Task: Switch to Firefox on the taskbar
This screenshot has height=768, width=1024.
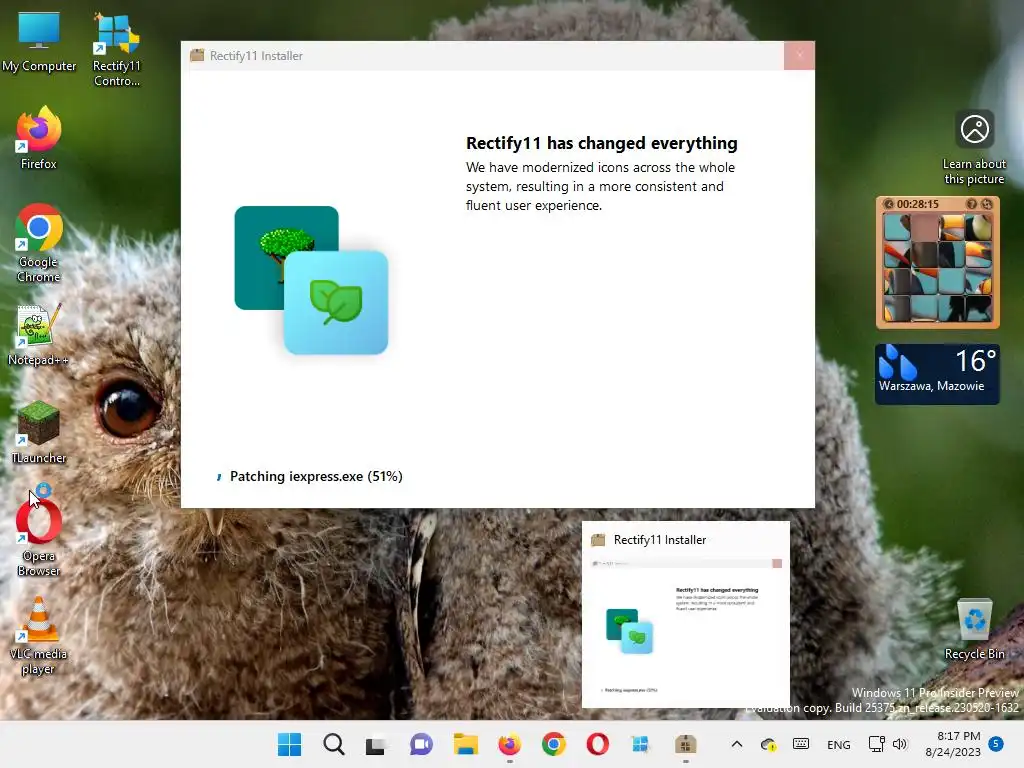Action: click(x=509, y=744)
